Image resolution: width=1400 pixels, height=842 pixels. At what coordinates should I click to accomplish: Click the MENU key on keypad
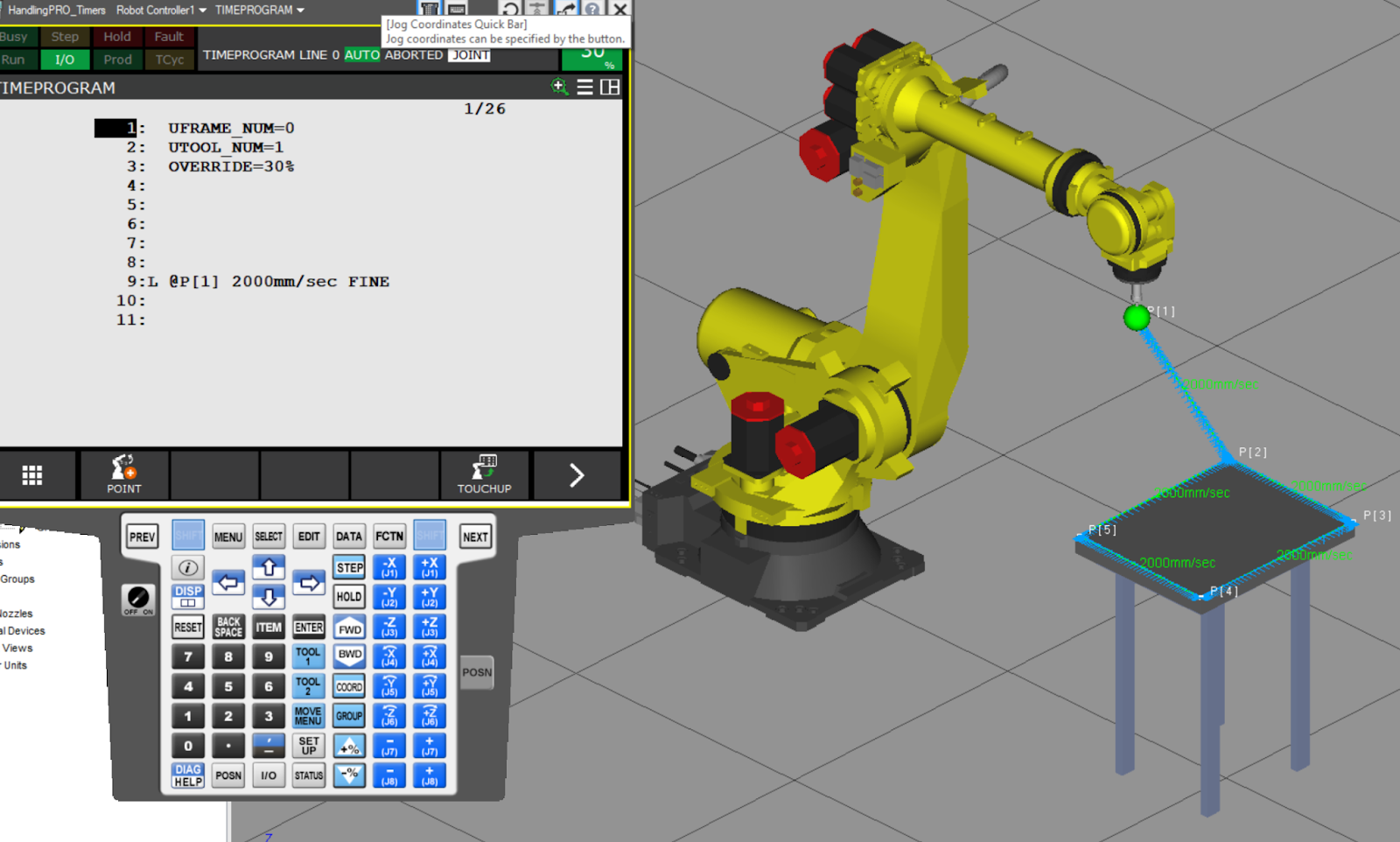tap(228, 537)
